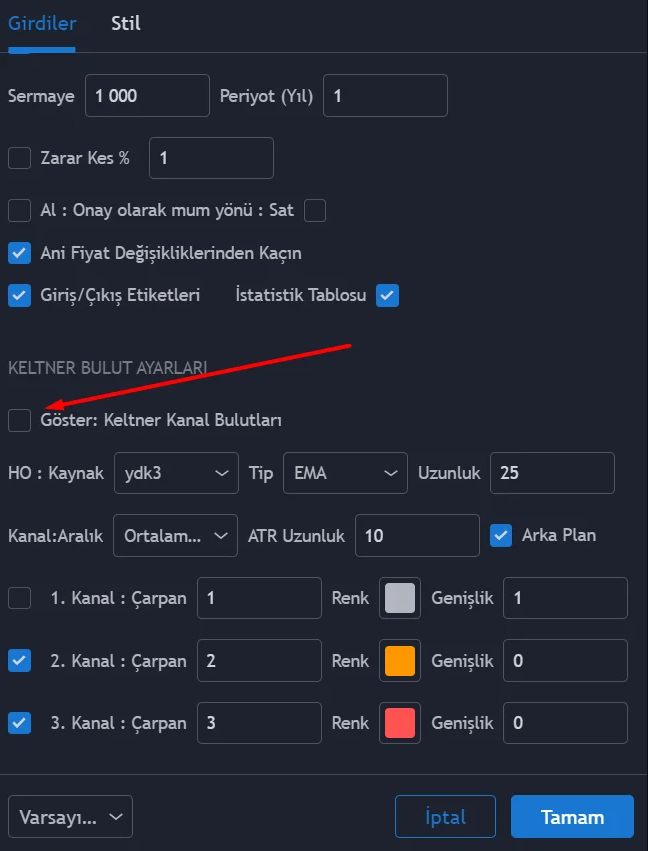Open the HO Kaynak ydk3 dropdown

pos(176,473)
